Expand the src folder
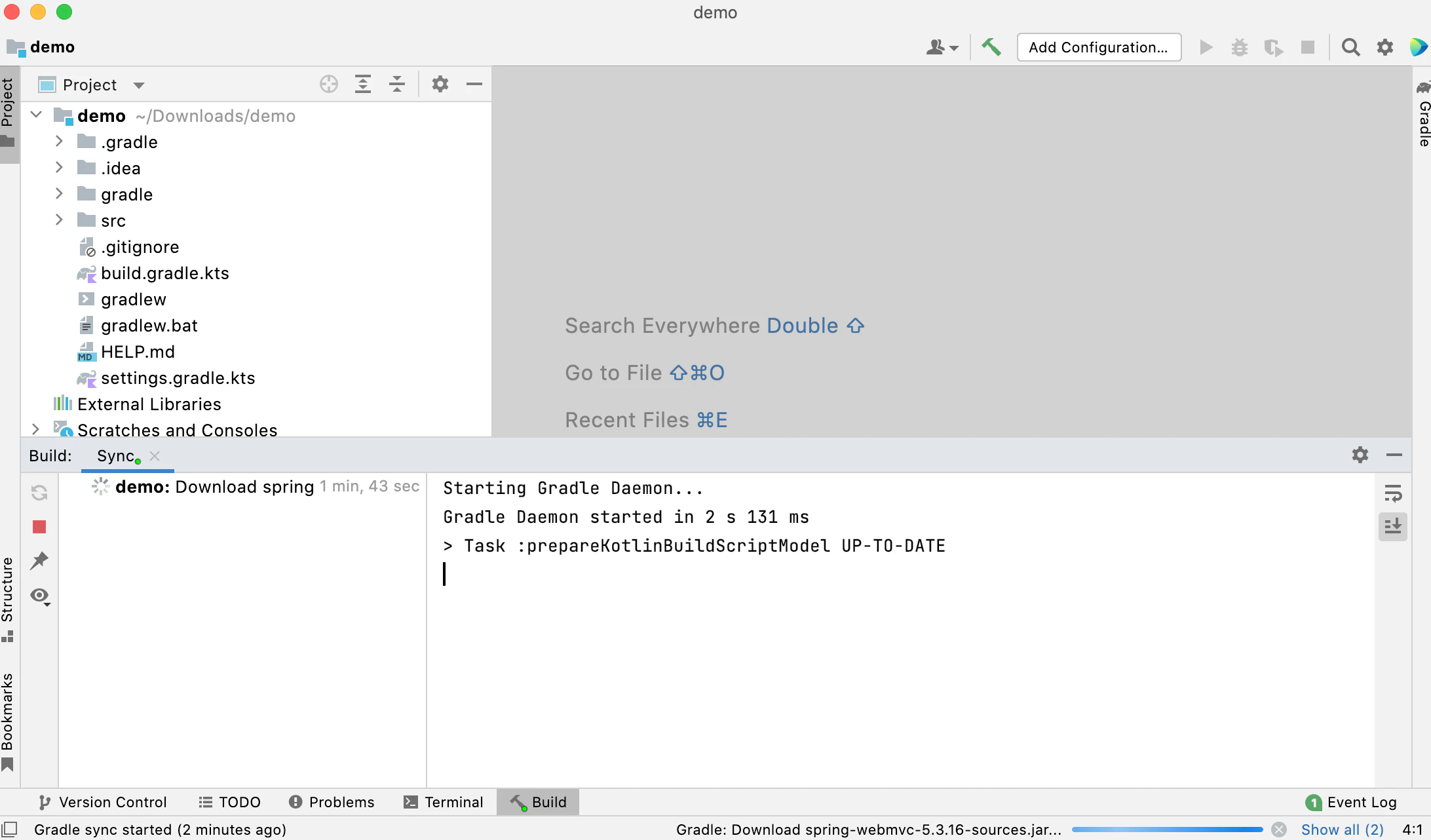 [59, 221]
